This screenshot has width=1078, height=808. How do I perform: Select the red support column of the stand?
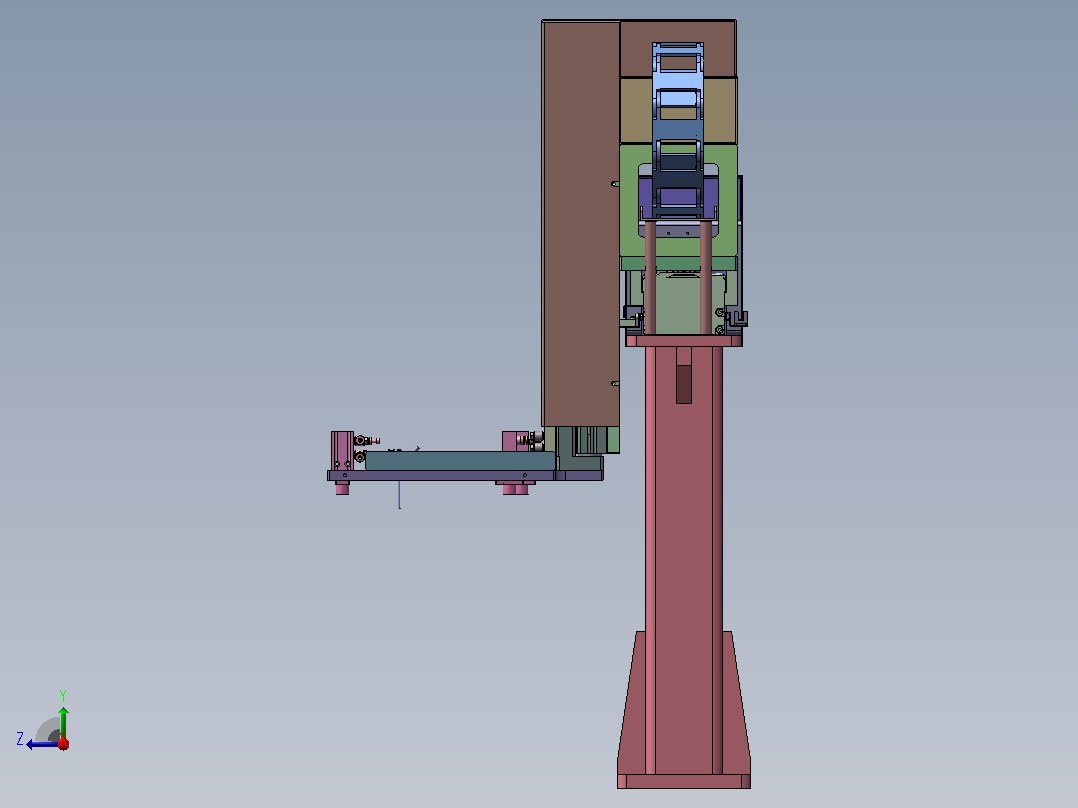click(683, 560)
